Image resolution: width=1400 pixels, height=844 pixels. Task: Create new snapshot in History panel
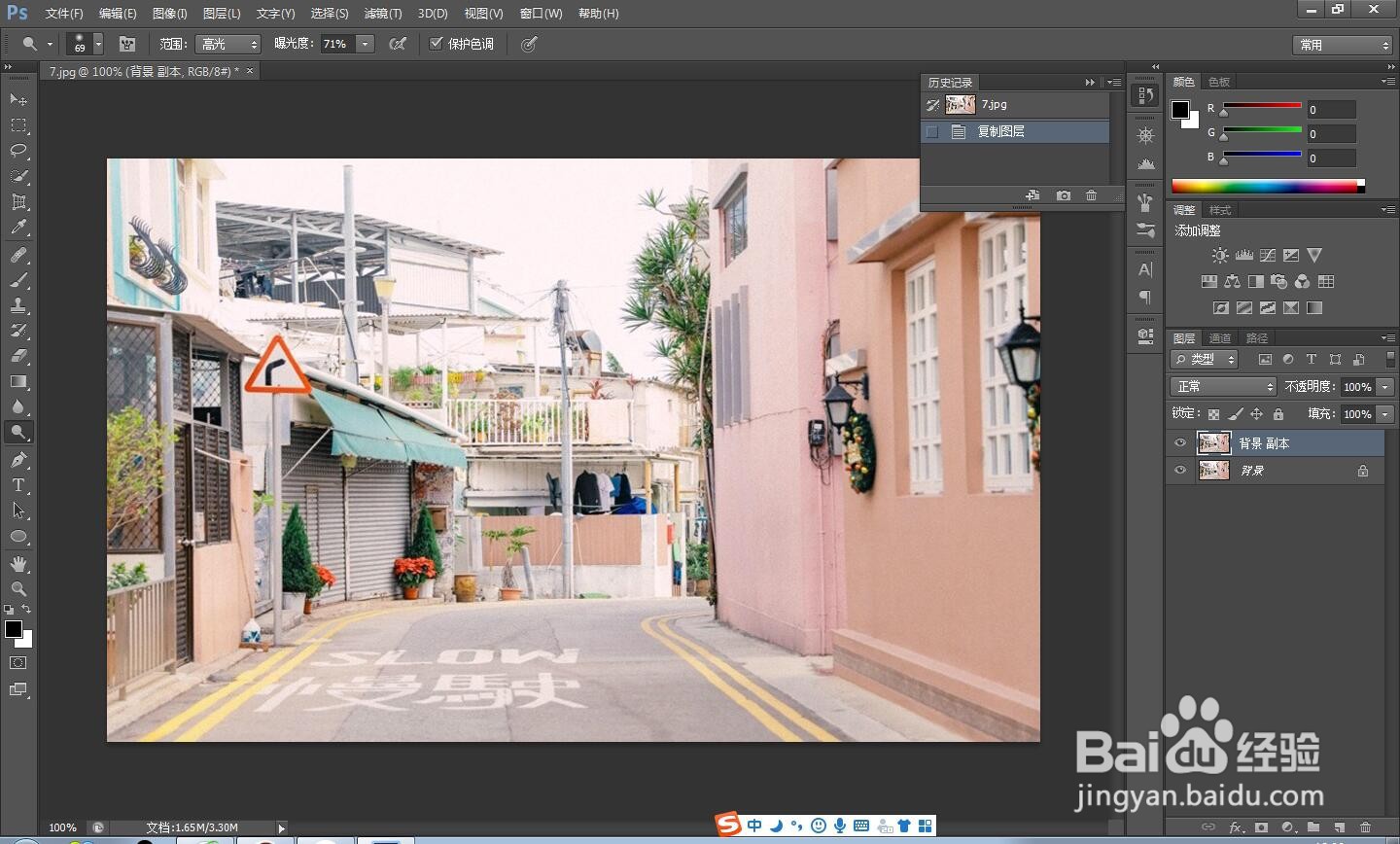[x=1064, y=195]
